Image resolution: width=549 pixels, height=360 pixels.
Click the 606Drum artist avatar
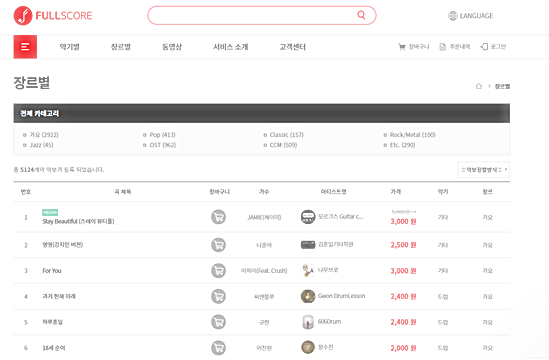(308, 322)
